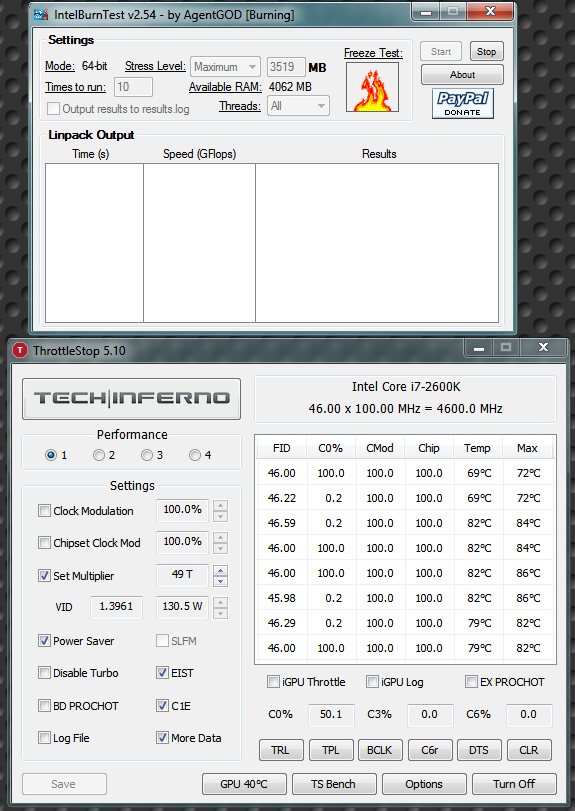Open the TPL power limits window
Screen dimensions: 575x811
point(331,750)
